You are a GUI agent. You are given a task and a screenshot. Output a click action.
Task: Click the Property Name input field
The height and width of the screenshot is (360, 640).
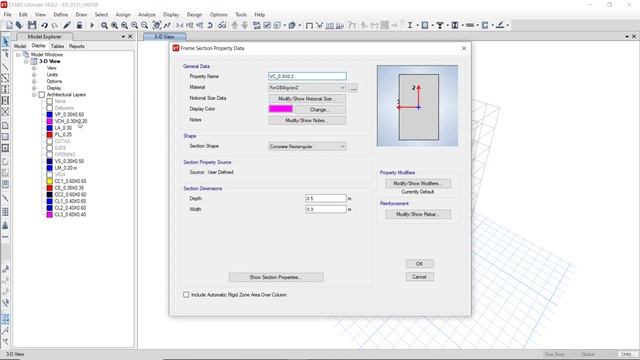307,76
